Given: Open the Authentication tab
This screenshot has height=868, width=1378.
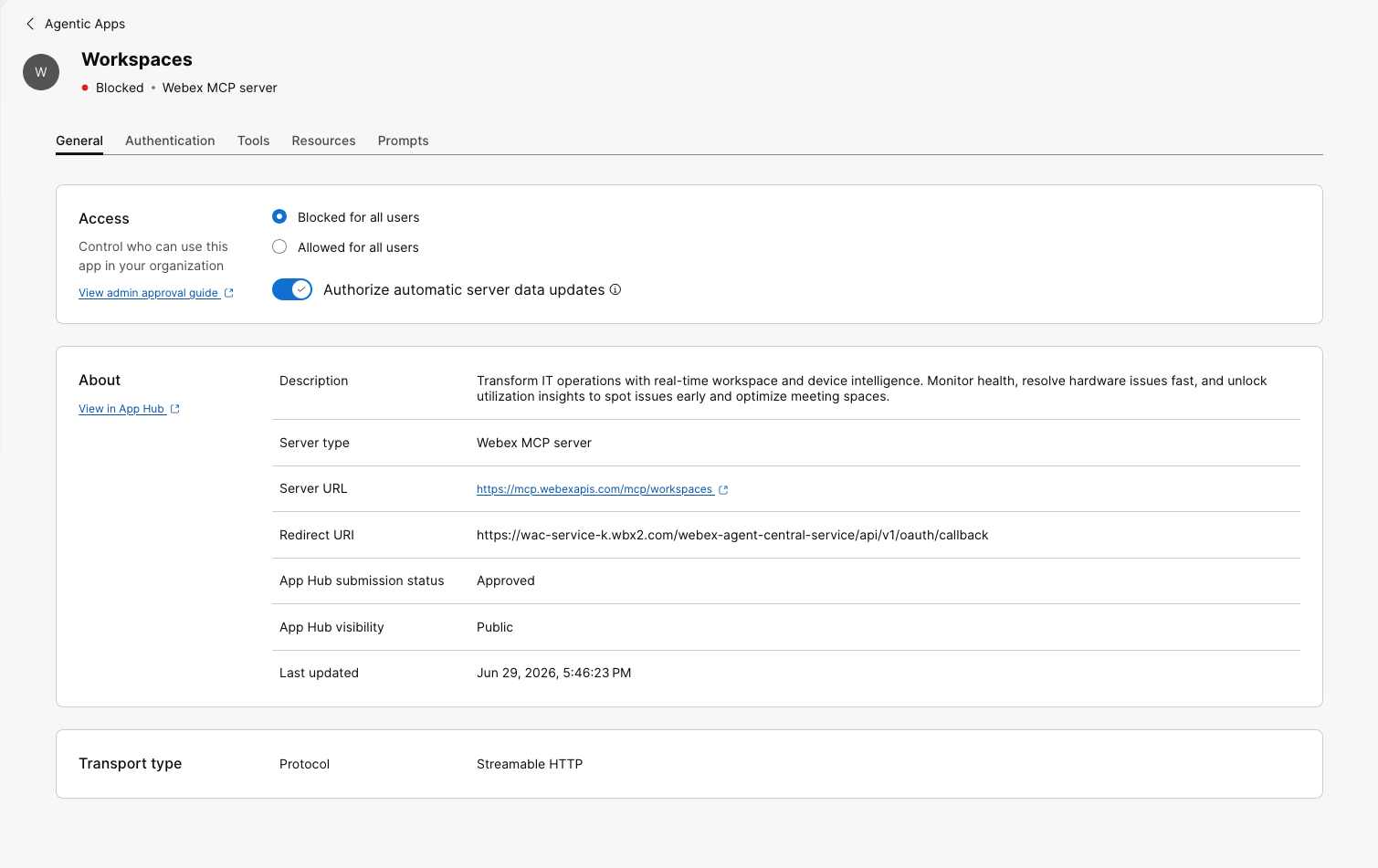Looking at the screenshot, I should [x=170, y=141].
